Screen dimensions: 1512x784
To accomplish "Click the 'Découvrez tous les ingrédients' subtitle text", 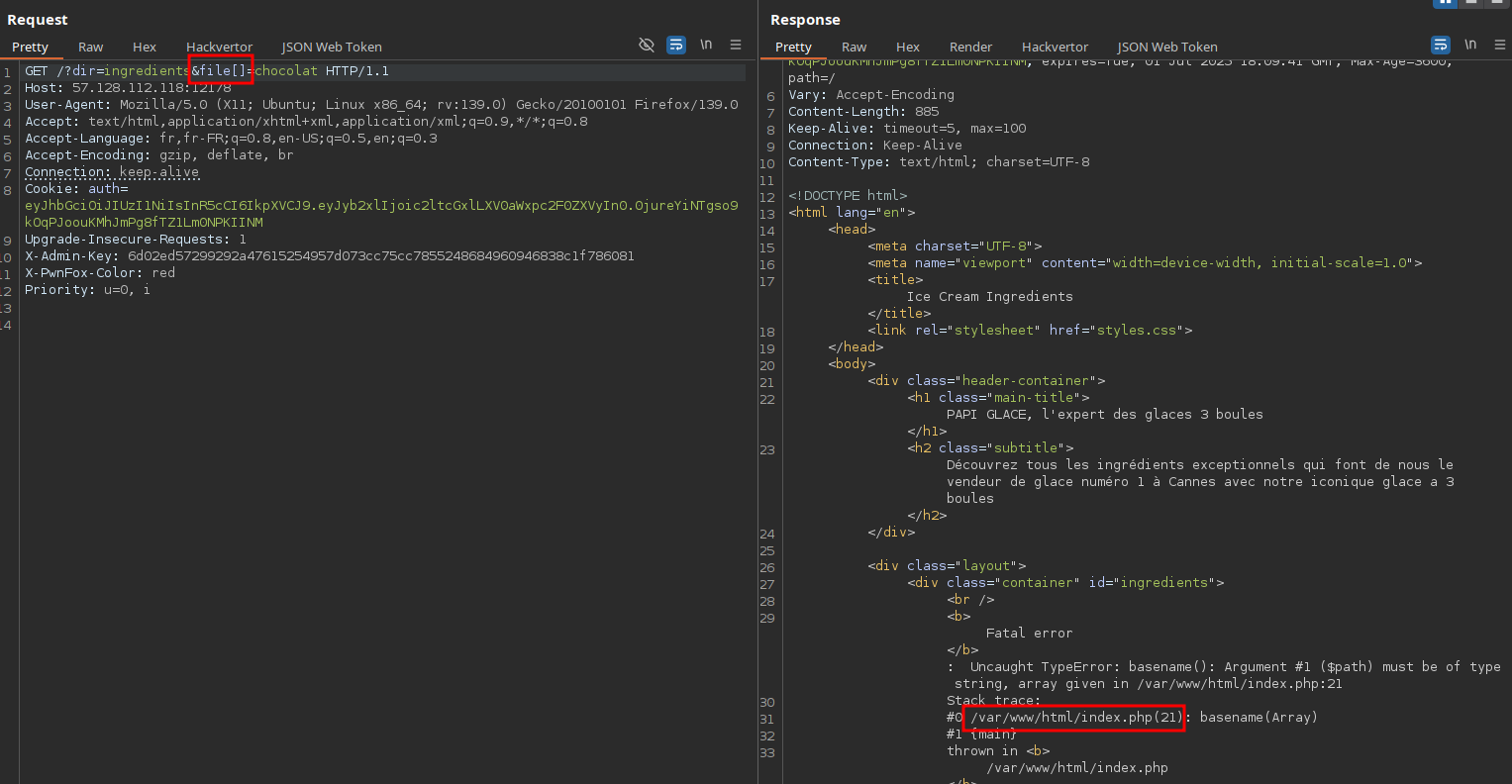I will click(1200, 482).
